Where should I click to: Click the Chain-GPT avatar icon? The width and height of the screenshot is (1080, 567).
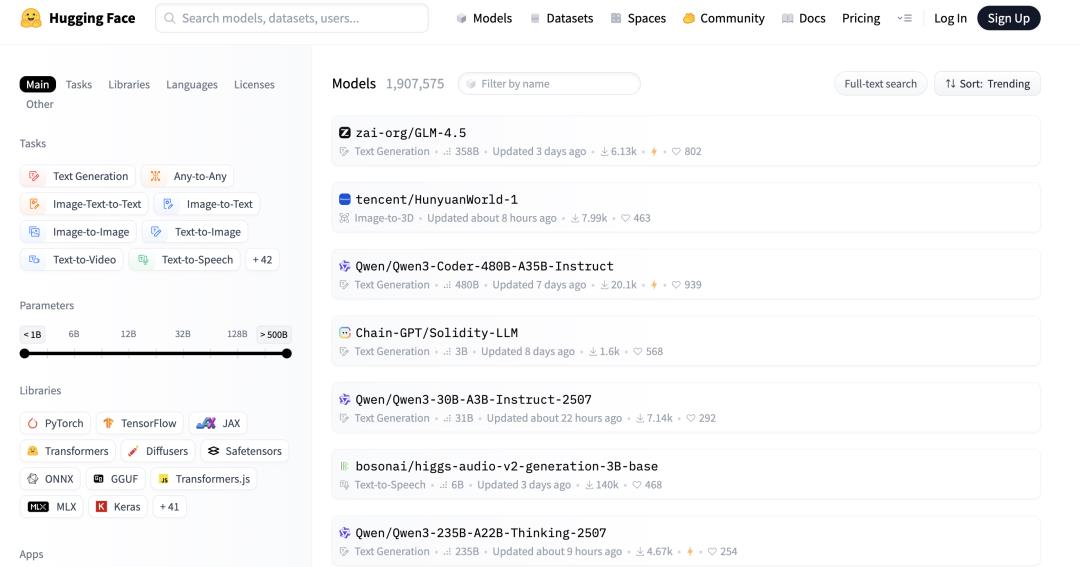click(x=344, y=333)
